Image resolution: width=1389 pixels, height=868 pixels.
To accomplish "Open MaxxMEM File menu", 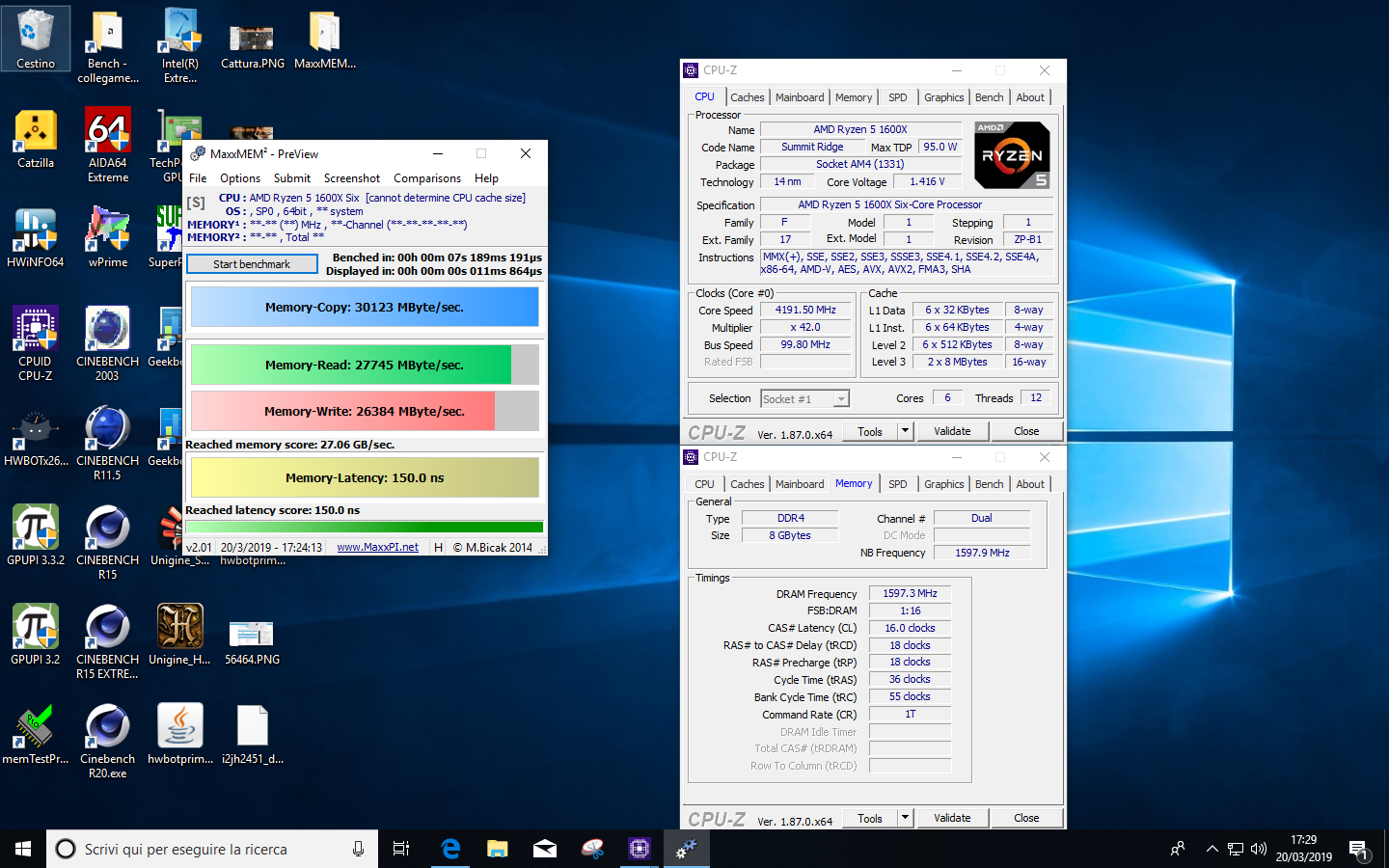I will click(x=198, y=178).
